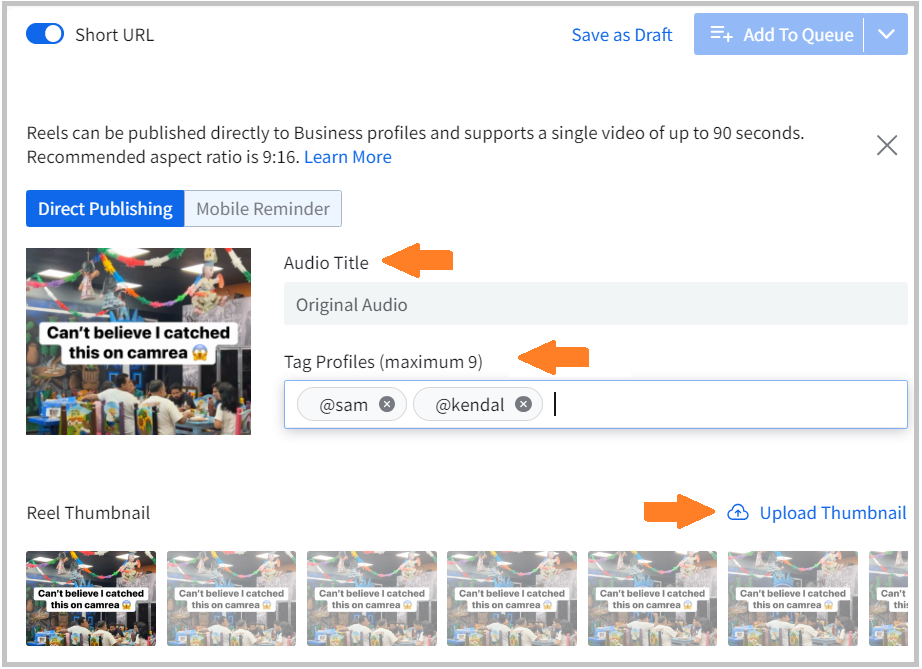Switch to Mobile Reminder tab
This screenshot has height=669, width=922.
click(x=263, y=209)
